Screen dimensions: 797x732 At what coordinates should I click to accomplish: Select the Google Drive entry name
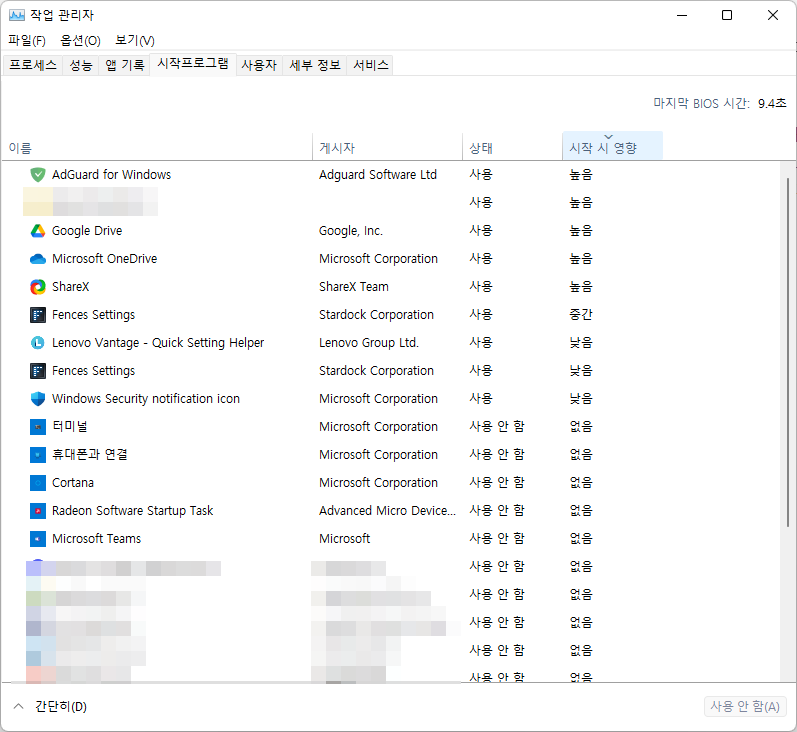pos(87,231)
